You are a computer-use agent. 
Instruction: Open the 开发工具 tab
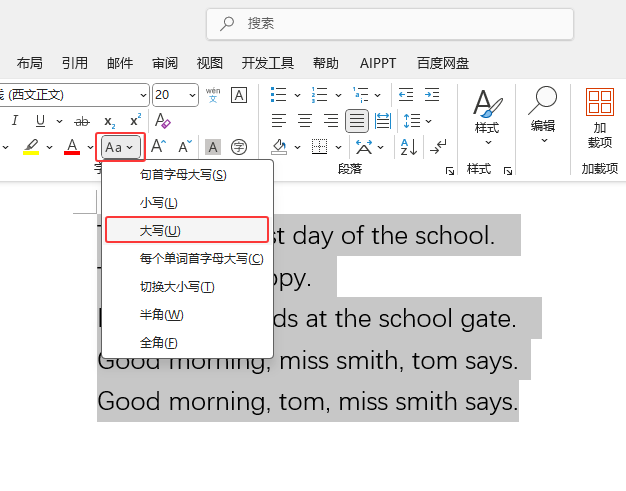click(268, 63)
